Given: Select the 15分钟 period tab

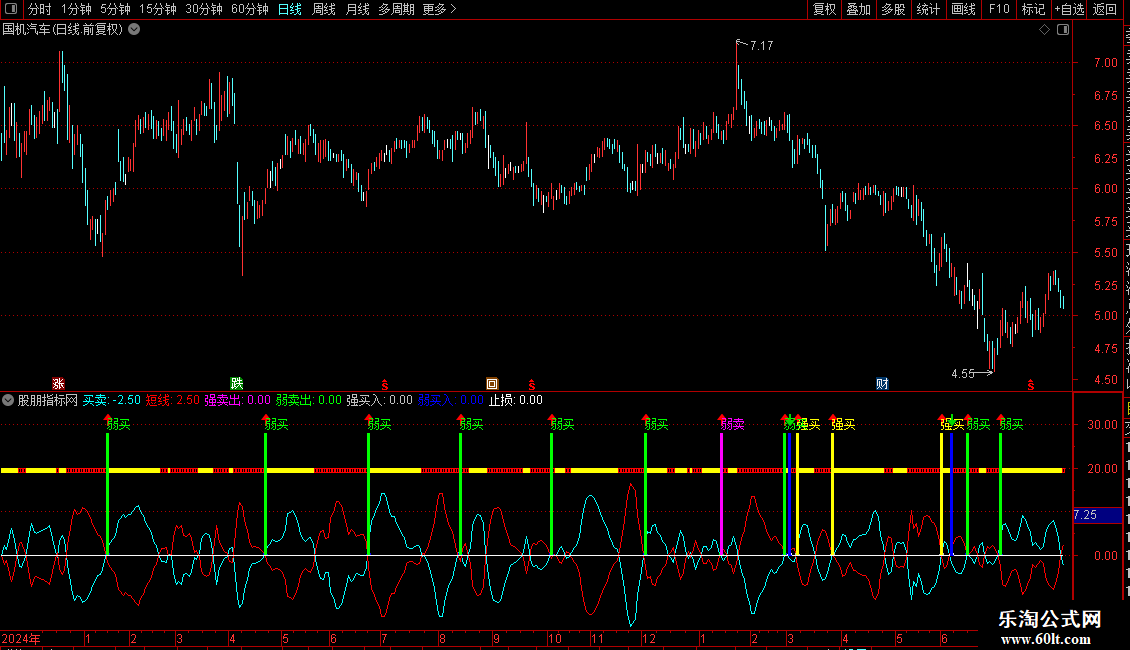Looking at the screenshot, I should [158, 9].
